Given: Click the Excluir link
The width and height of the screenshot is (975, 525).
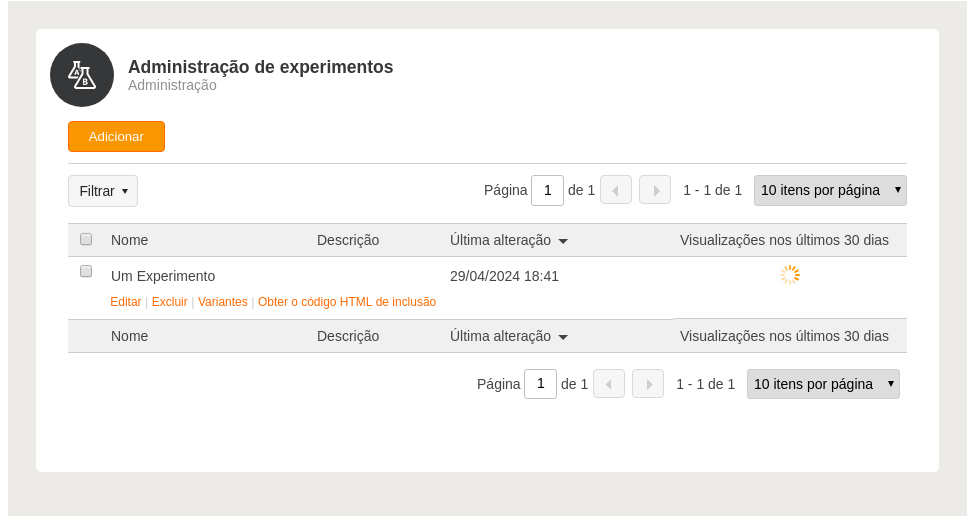Looking at the screenshot, I should (170, 302).
